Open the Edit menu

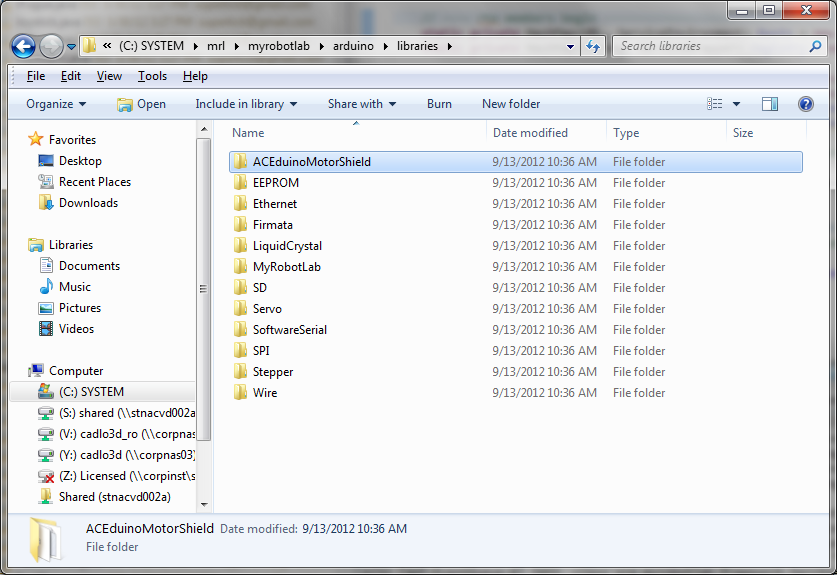pos(71,76)
